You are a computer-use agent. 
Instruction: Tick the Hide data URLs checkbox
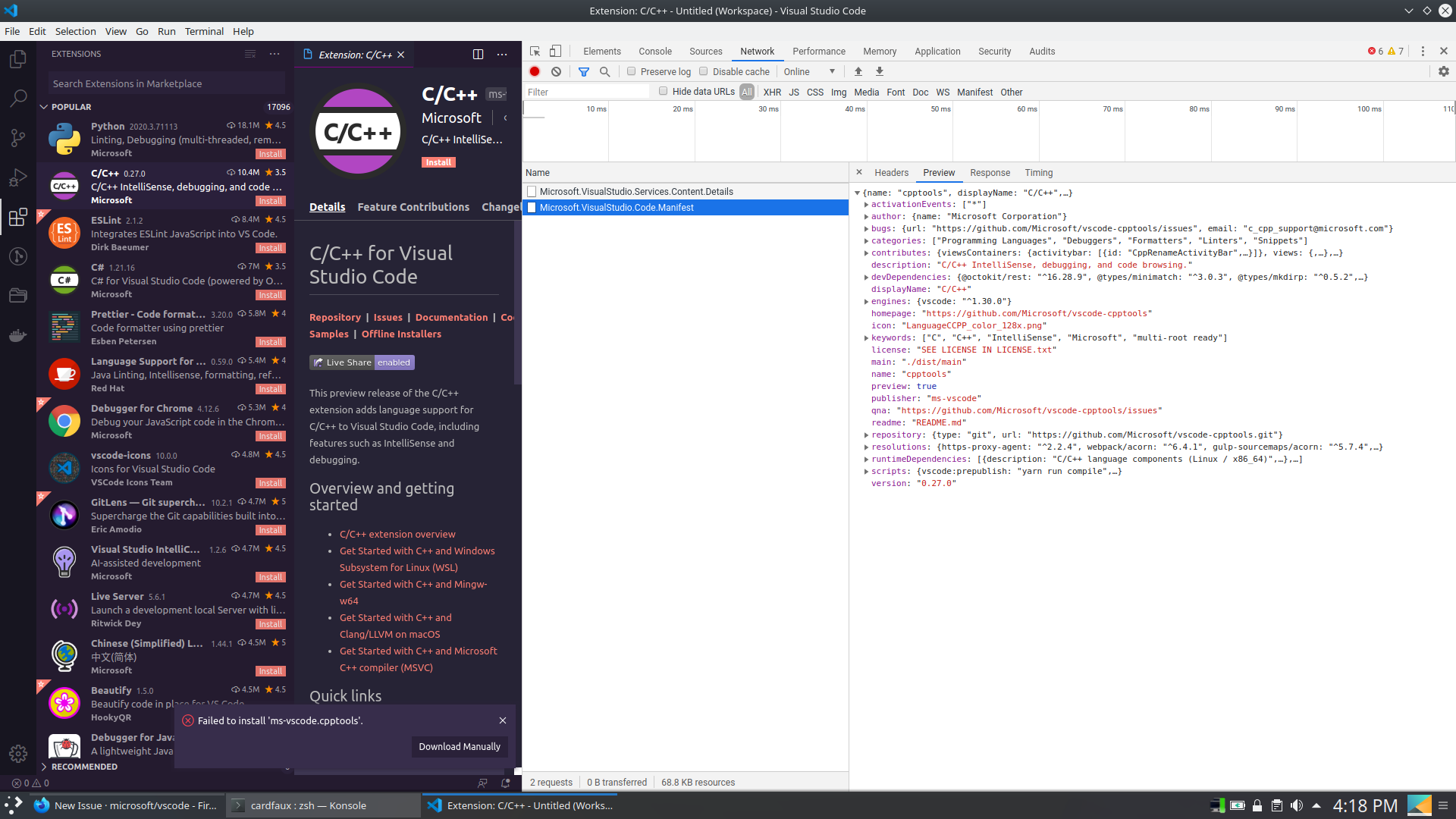[x=664, y=92]
